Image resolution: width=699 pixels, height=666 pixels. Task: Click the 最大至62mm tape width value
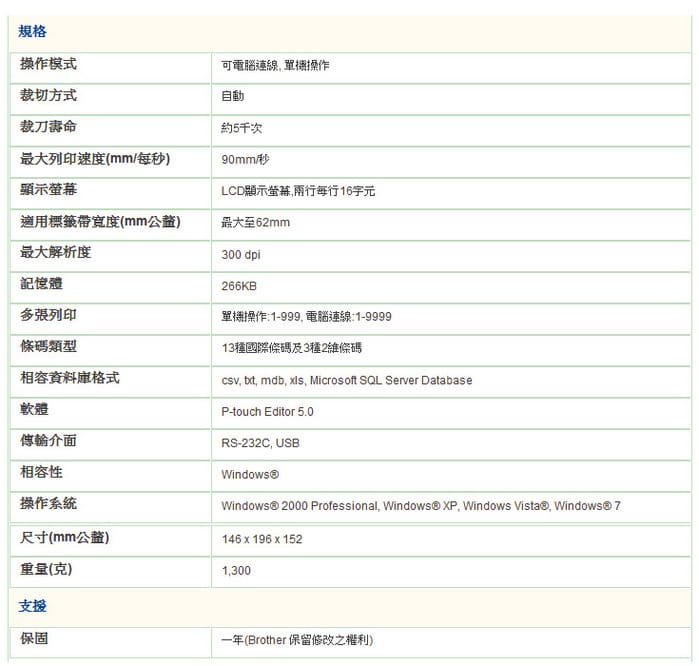click(255, 223)
